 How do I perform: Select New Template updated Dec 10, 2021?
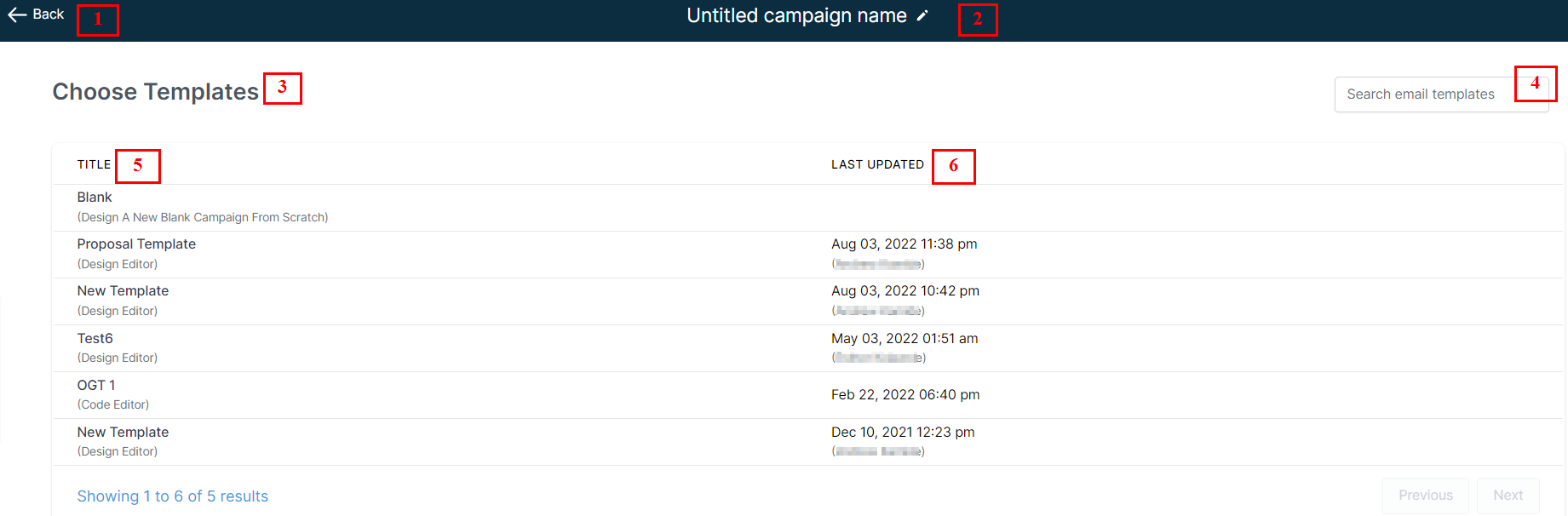[807, 442]
